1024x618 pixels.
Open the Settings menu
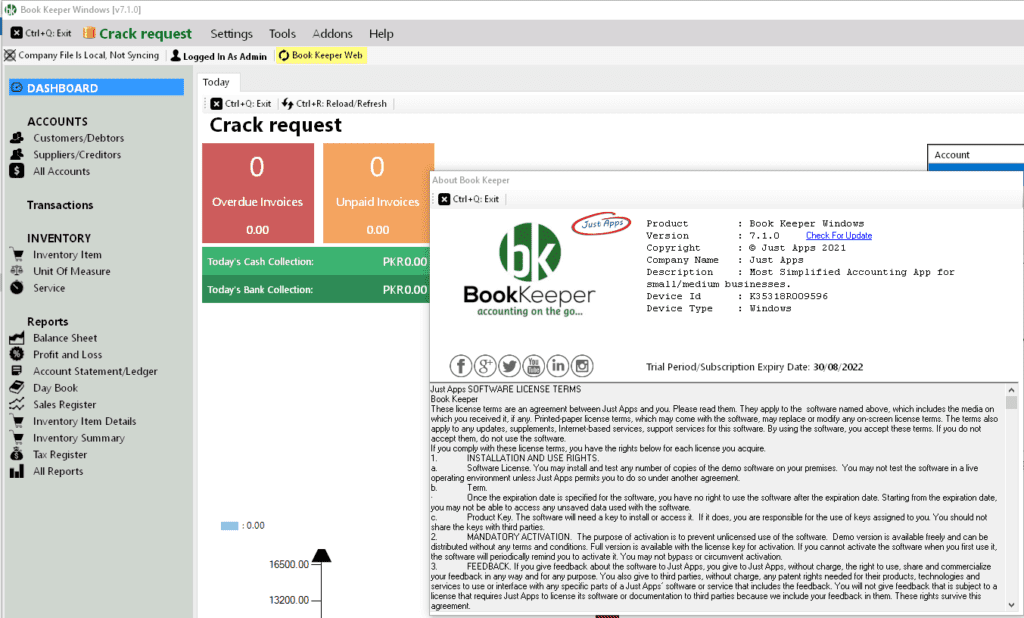tap(231, 34)
